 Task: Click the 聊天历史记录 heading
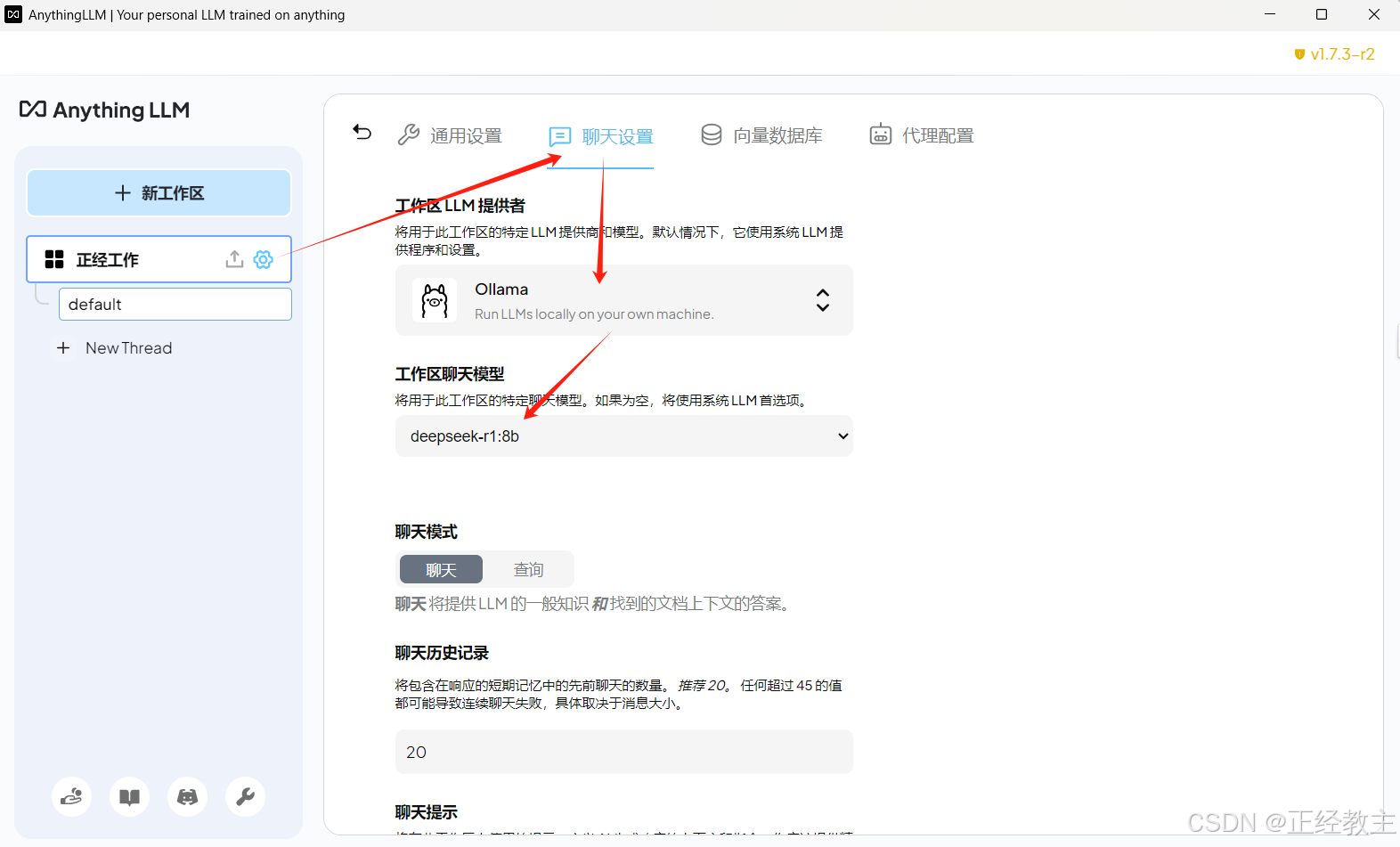[442, 653]
